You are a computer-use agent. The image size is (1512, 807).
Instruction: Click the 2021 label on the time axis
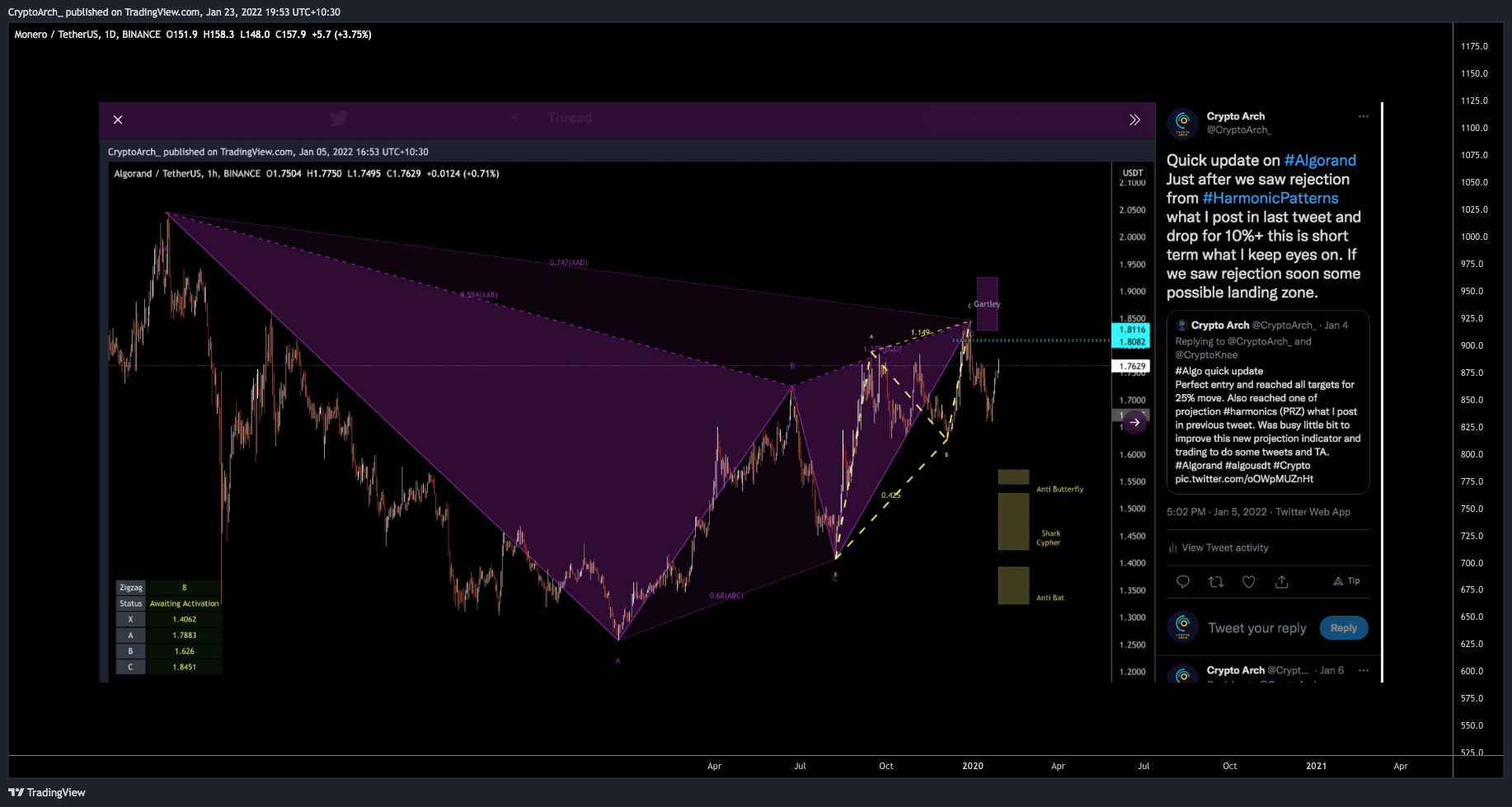click(1317, 766)
